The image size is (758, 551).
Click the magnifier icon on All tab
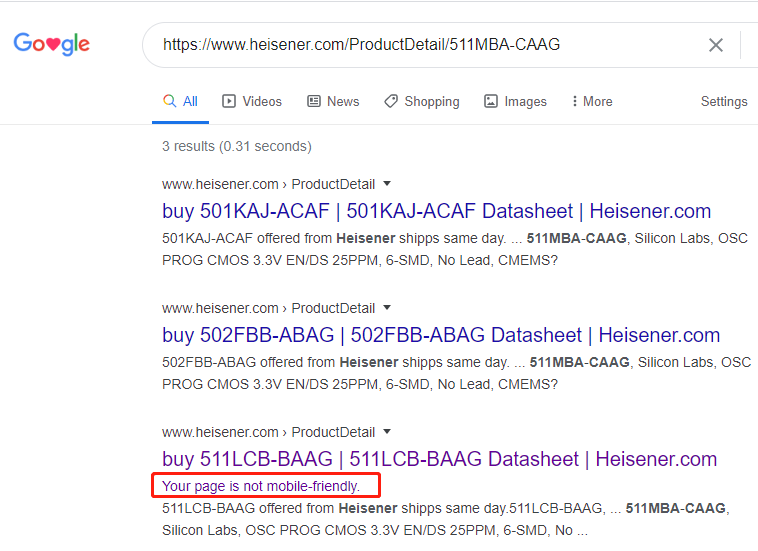169,101
